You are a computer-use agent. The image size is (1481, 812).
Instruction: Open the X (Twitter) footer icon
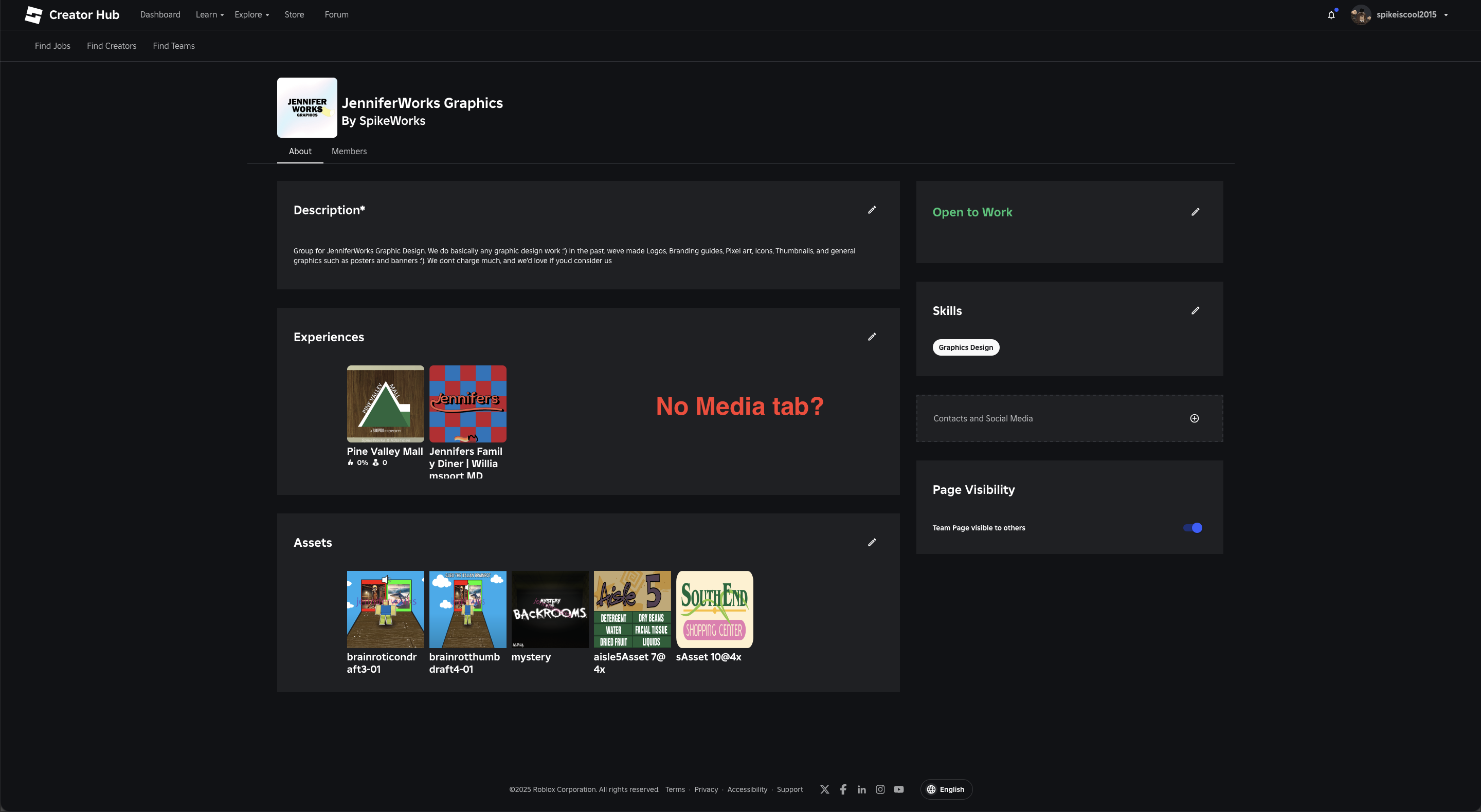(824, 789)
